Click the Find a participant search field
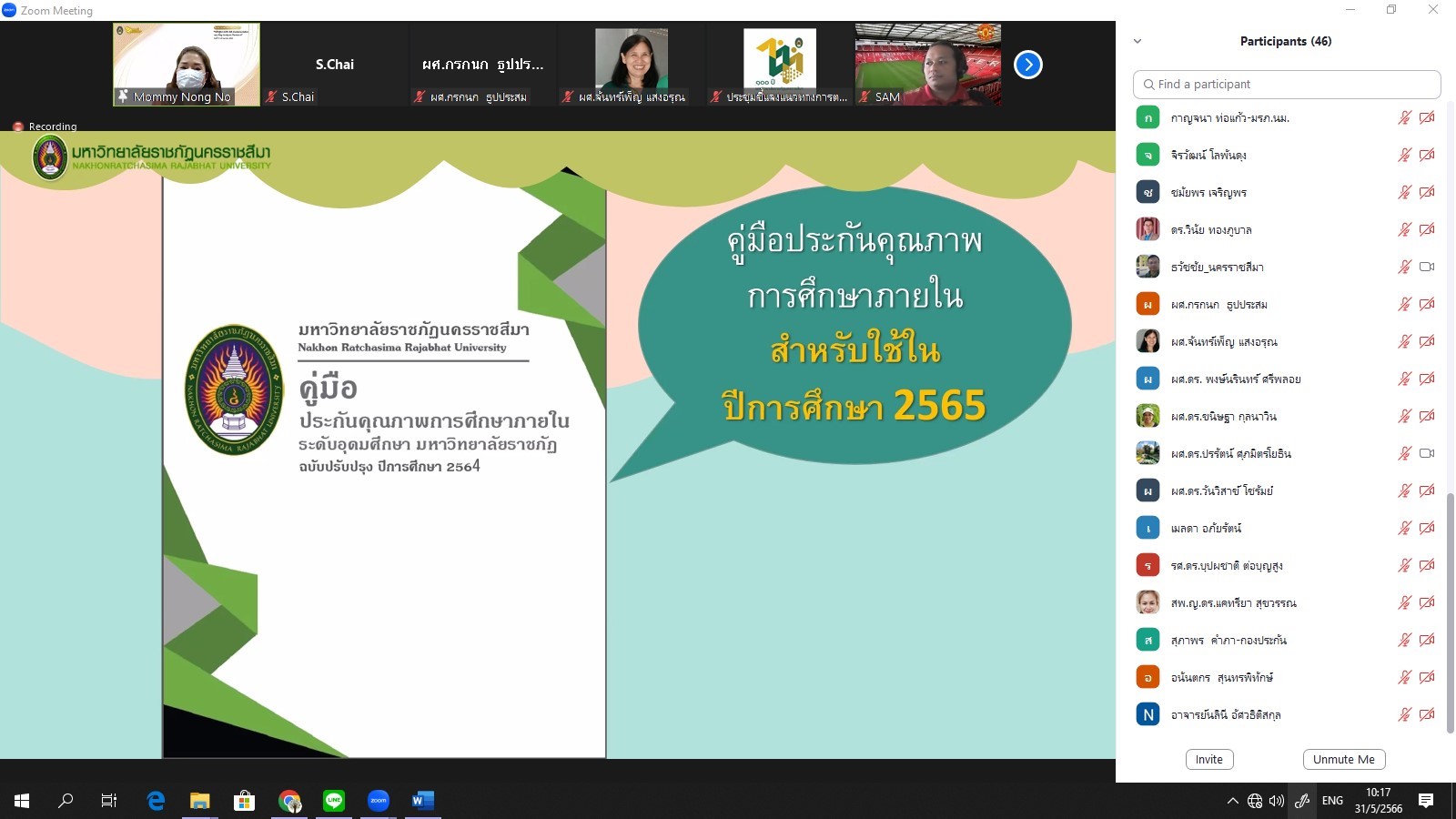Image resolution: width=1456 pixels, height=819 pixels. [x=1287, y=84]
